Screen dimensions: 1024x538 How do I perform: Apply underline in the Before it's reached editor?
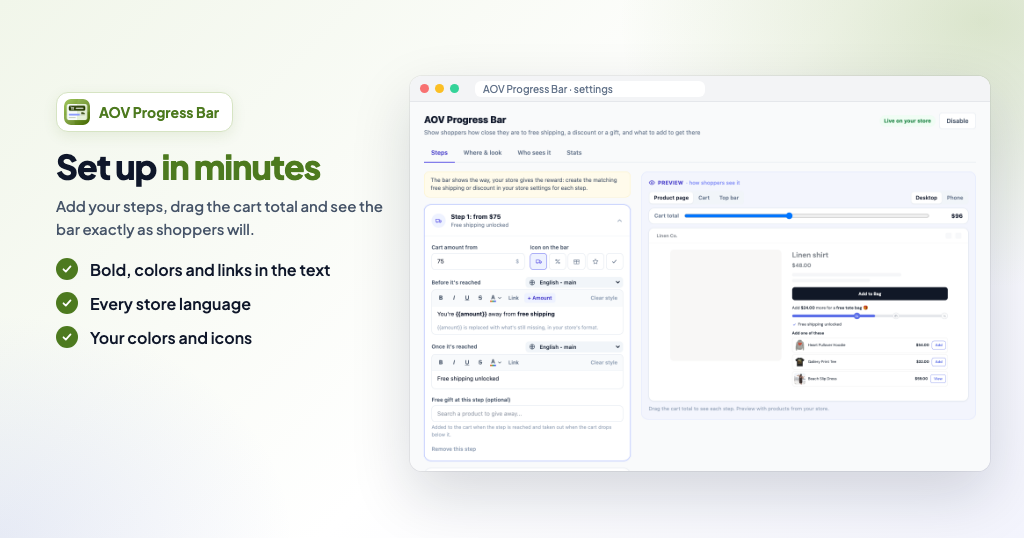(x=467, y=298)
